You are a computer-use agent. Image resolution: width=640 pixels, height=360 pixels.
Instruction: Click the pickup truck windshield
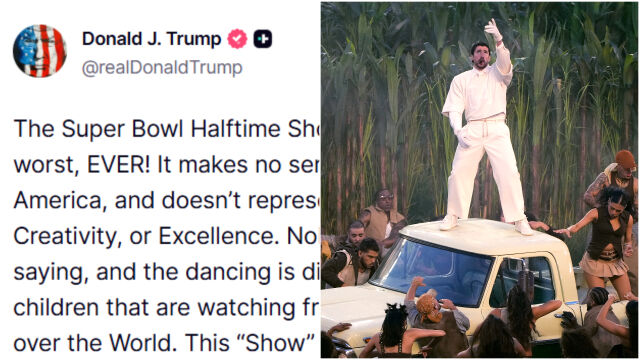coord(433,271)
